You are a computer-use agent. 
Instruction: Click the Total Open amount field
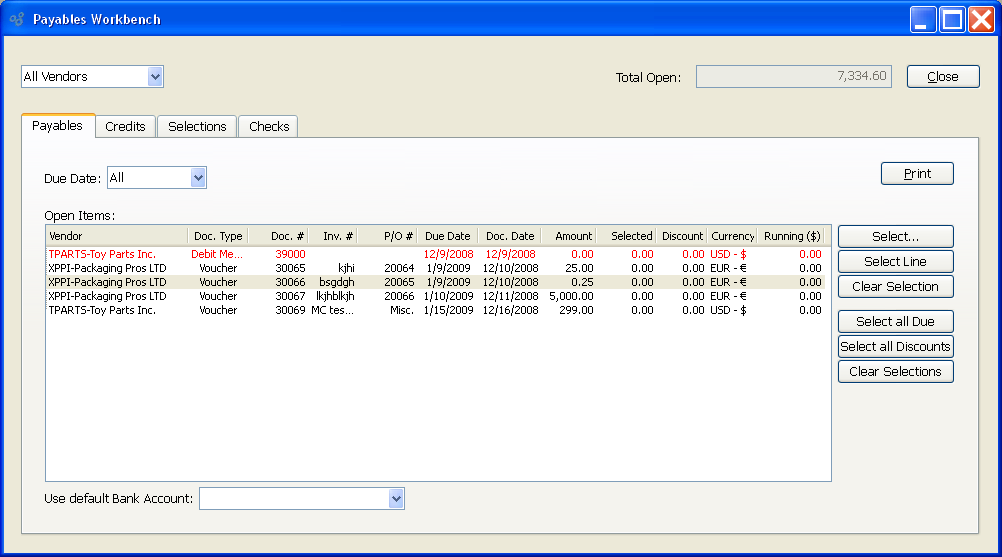click(x=793, y=77)
